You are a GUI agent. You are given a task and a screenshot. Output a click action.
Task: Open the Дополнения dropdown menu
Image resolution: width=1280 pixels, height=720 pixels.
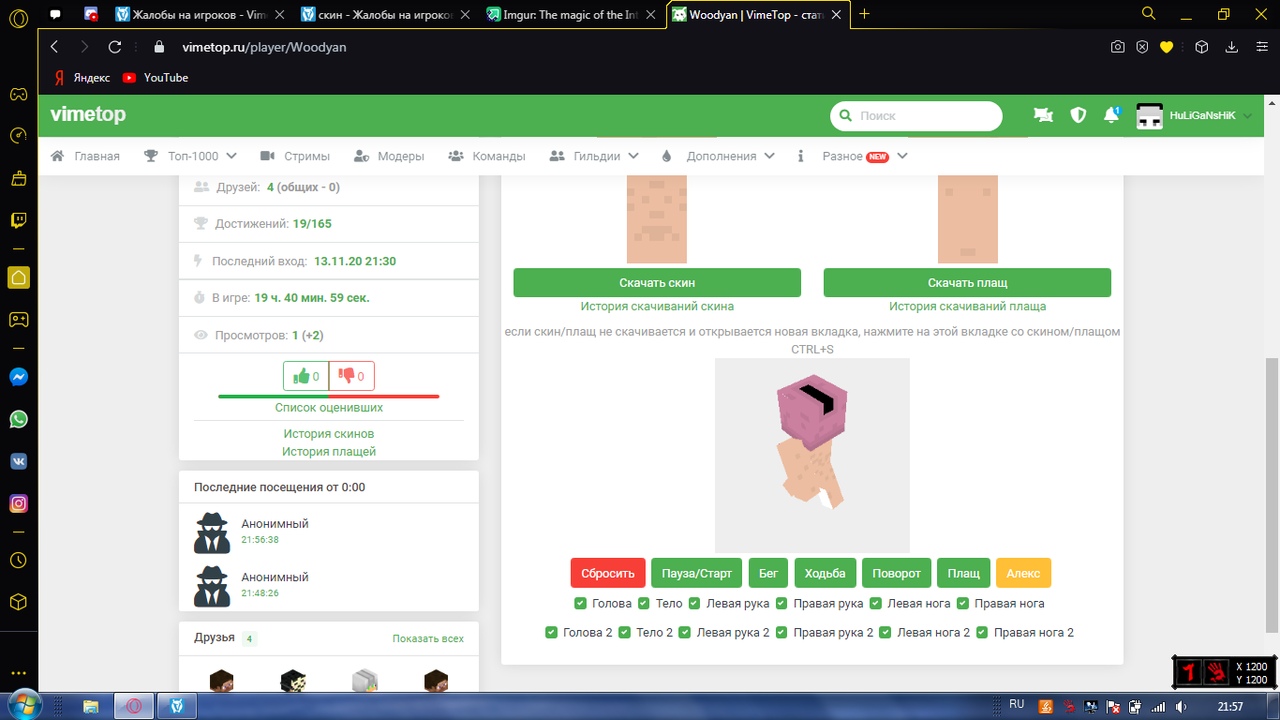[x=718, y=156]
